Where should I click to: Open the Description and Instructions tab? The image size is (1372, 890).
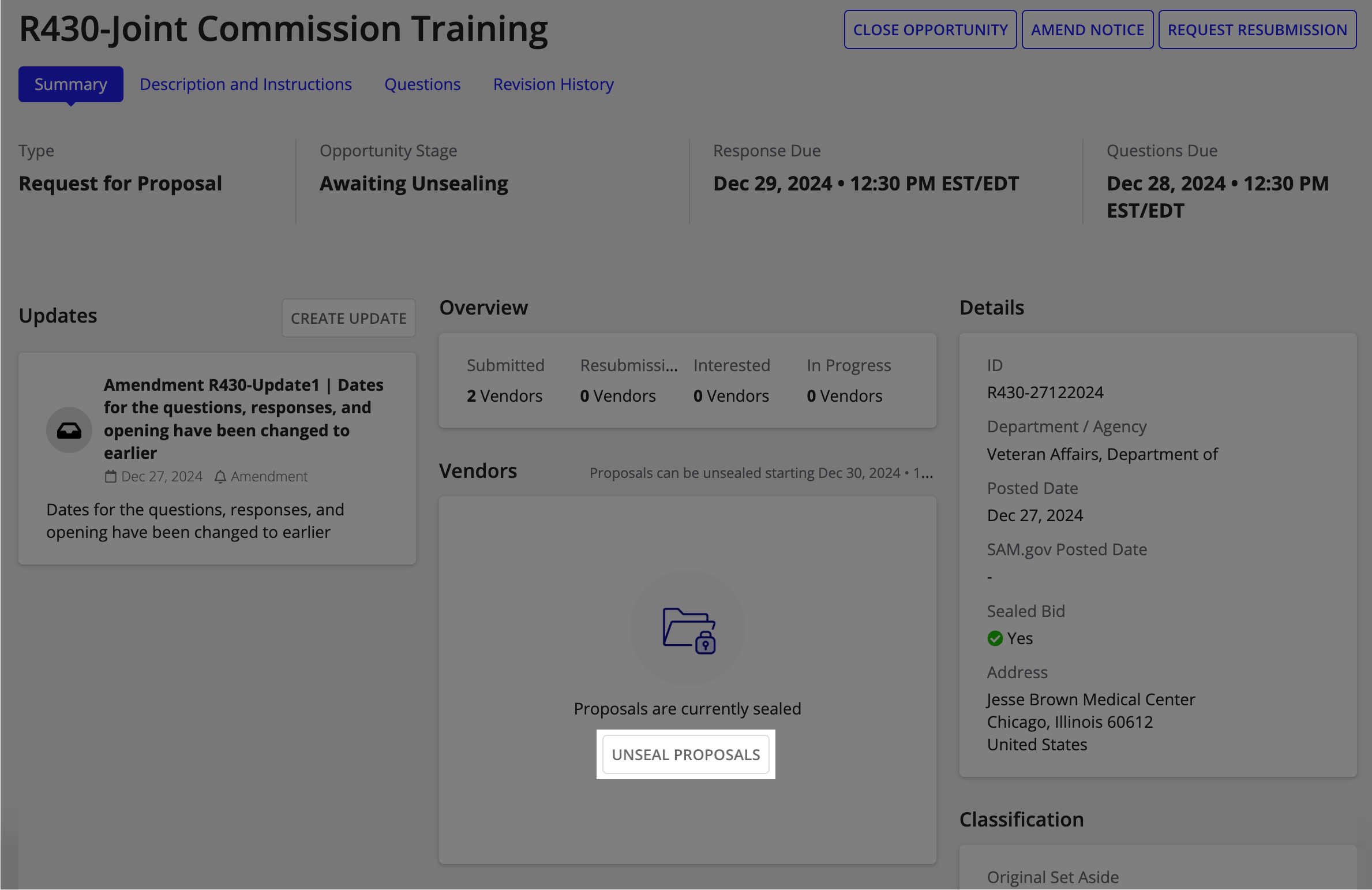[x=246, y=84]
